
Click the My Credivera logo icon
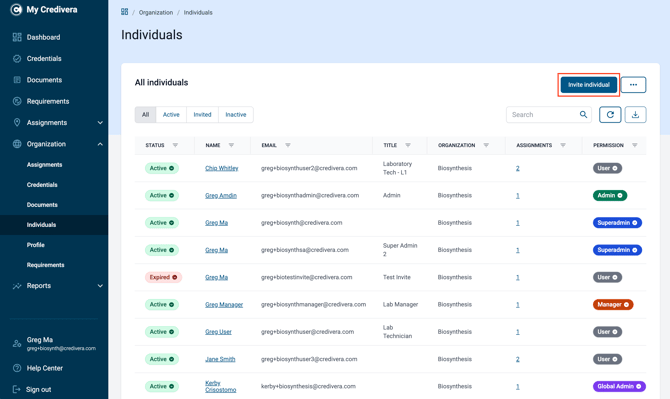pyautogui.click(x=16, y=9)
